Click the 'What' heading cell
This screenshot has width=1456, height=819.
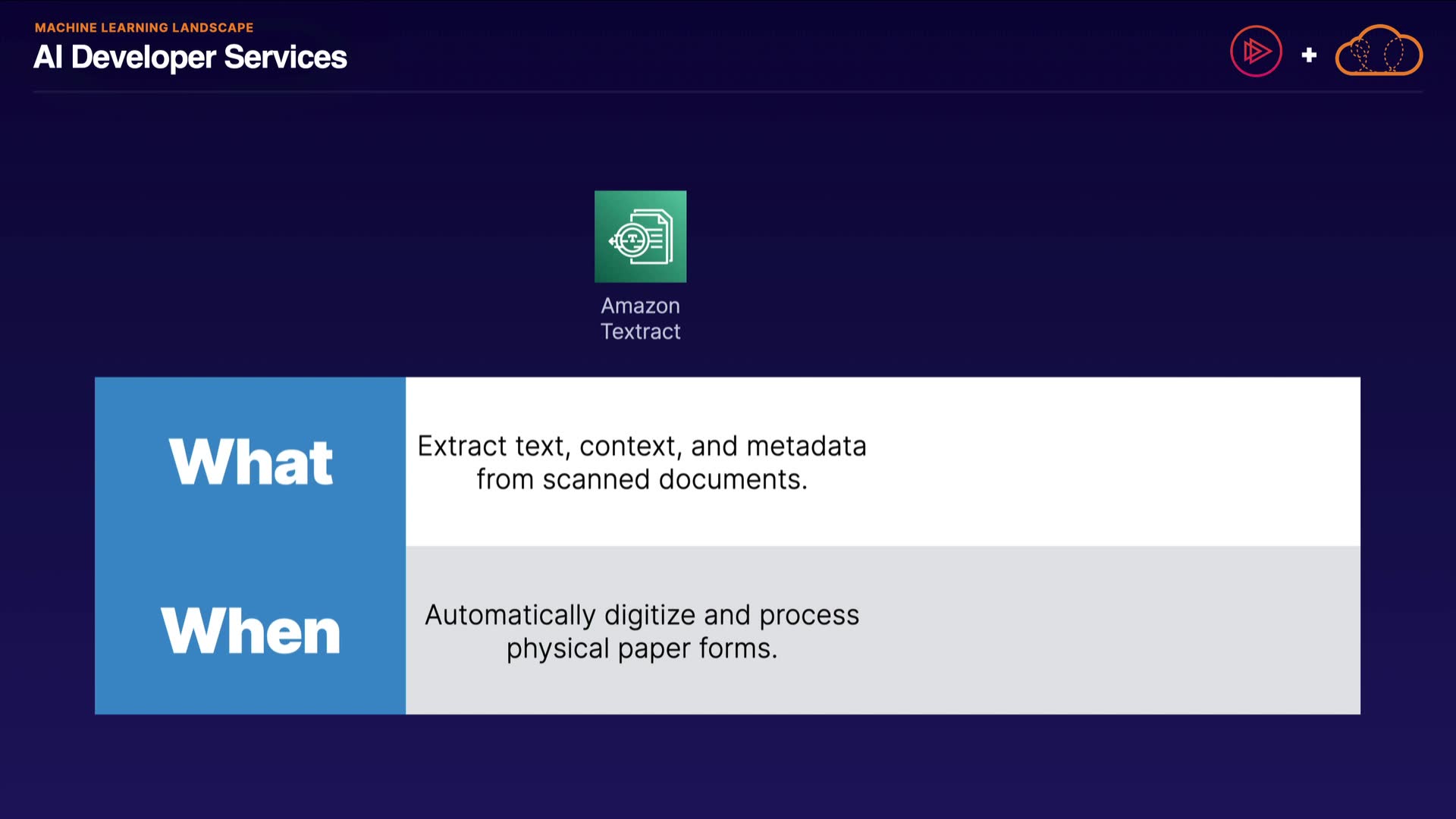(x=250, y=461)
